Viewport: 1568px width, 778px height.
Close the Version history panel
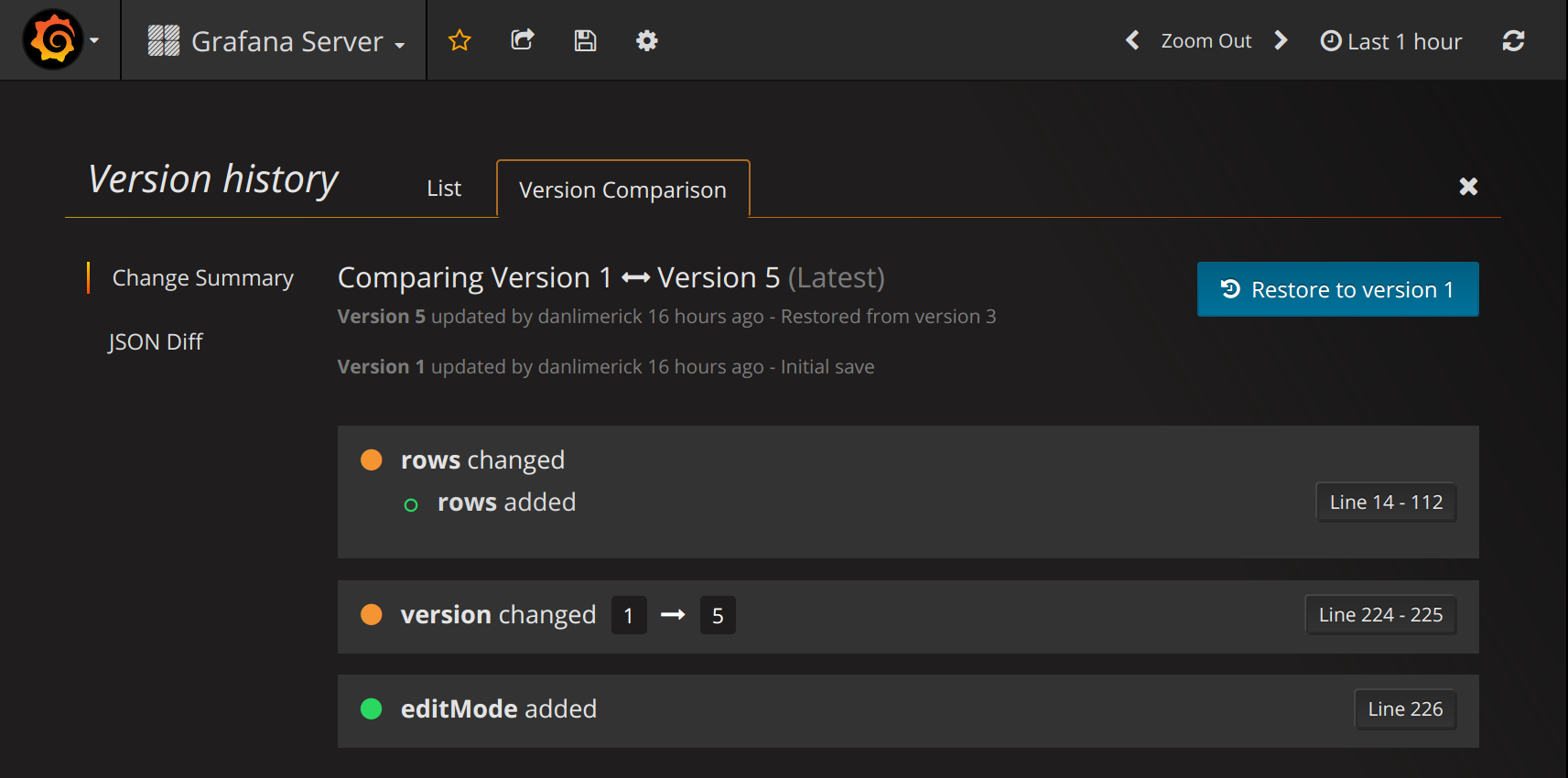coord(1468,187)
